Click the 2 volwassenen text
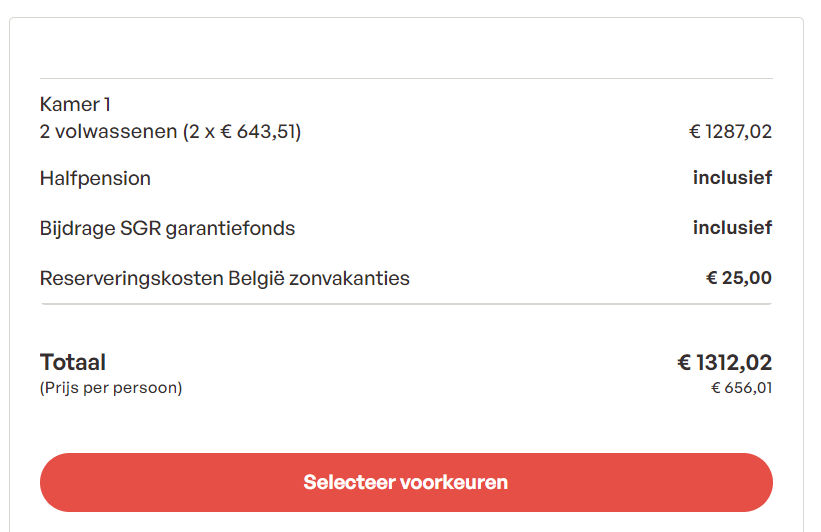Viewport: 821px width, 532px height. pyautogui.click(x=108, y=131)
